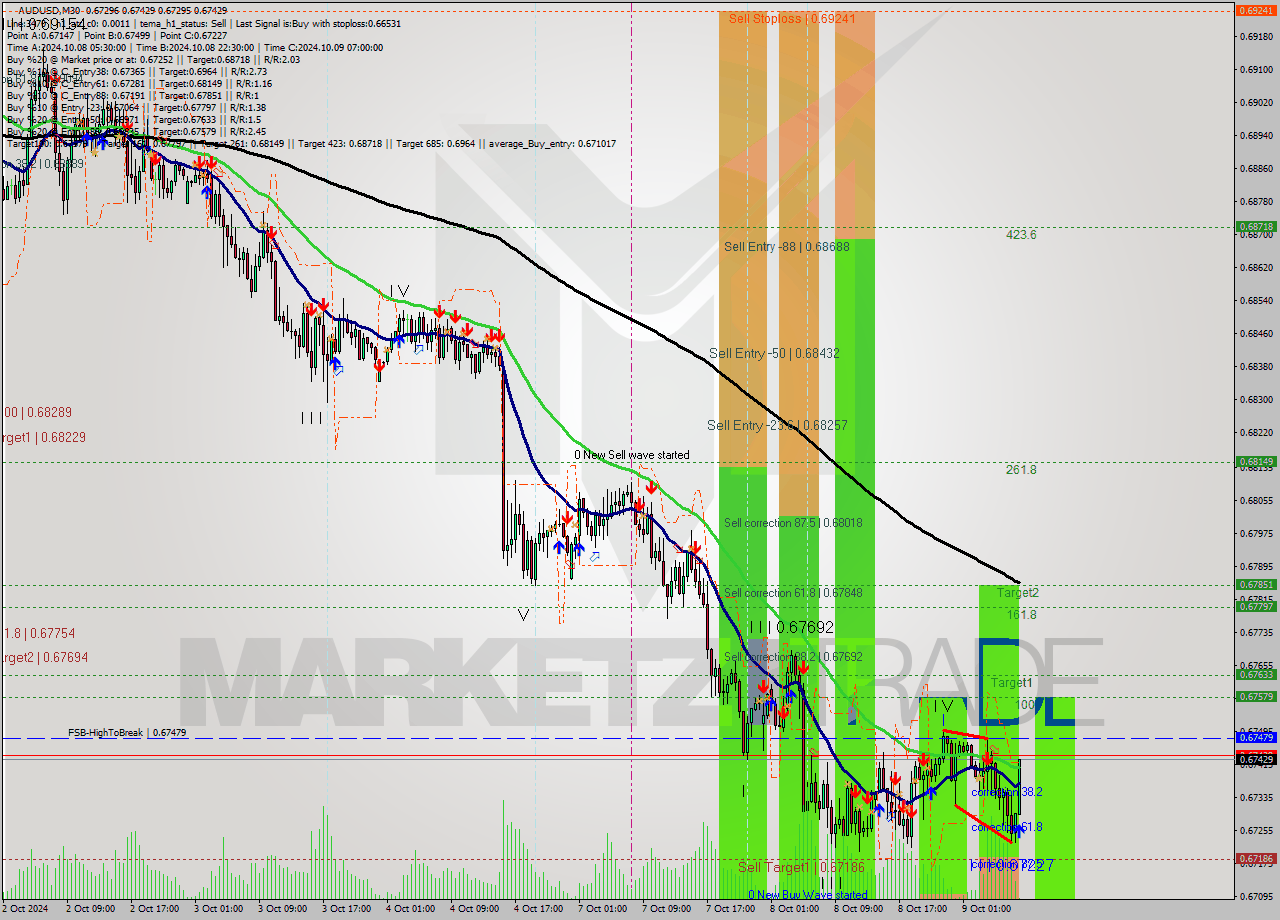The height and width of the screenshot is (920, 1280).
Task: Click 'average_Buy_entry: 0.671017' text
Action: click(552, 144)
